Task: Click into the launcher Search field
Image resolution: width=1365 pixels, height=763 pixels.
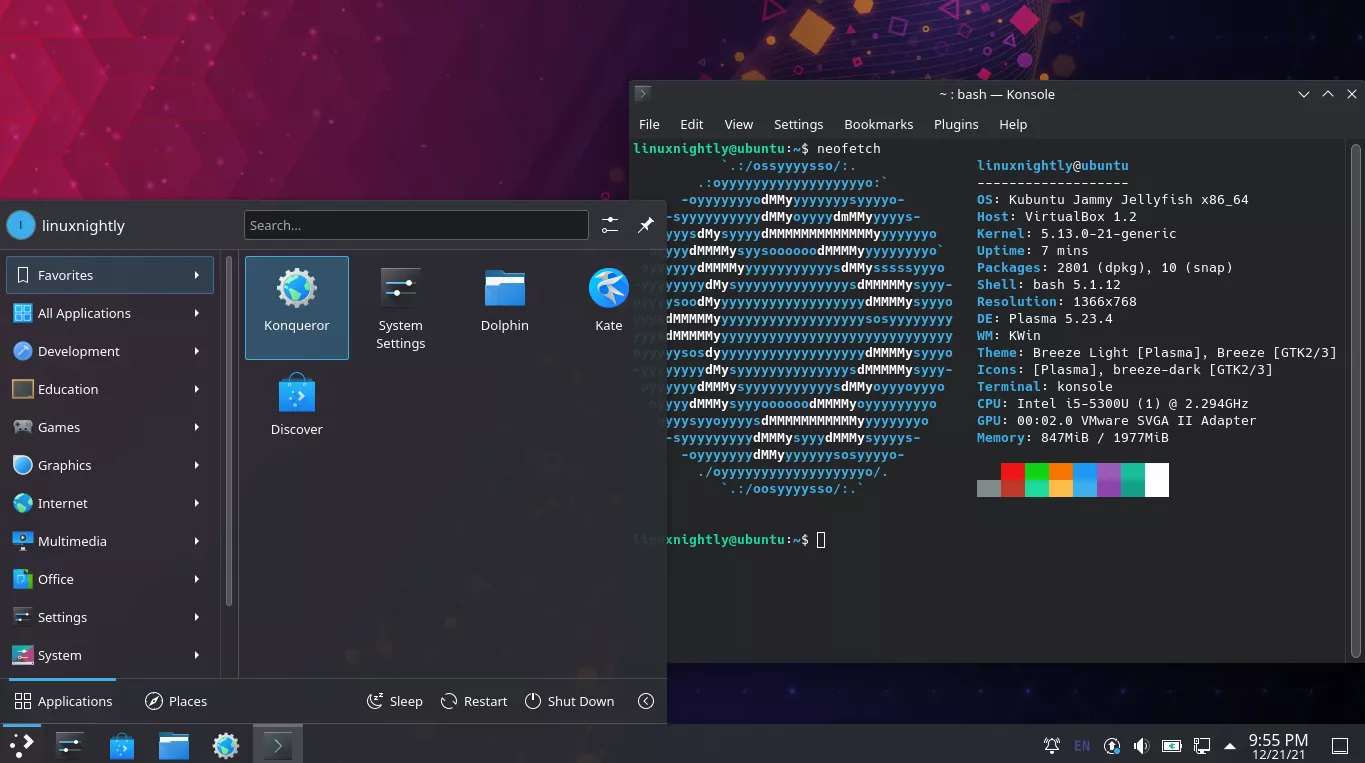Action: pos(416,225)
